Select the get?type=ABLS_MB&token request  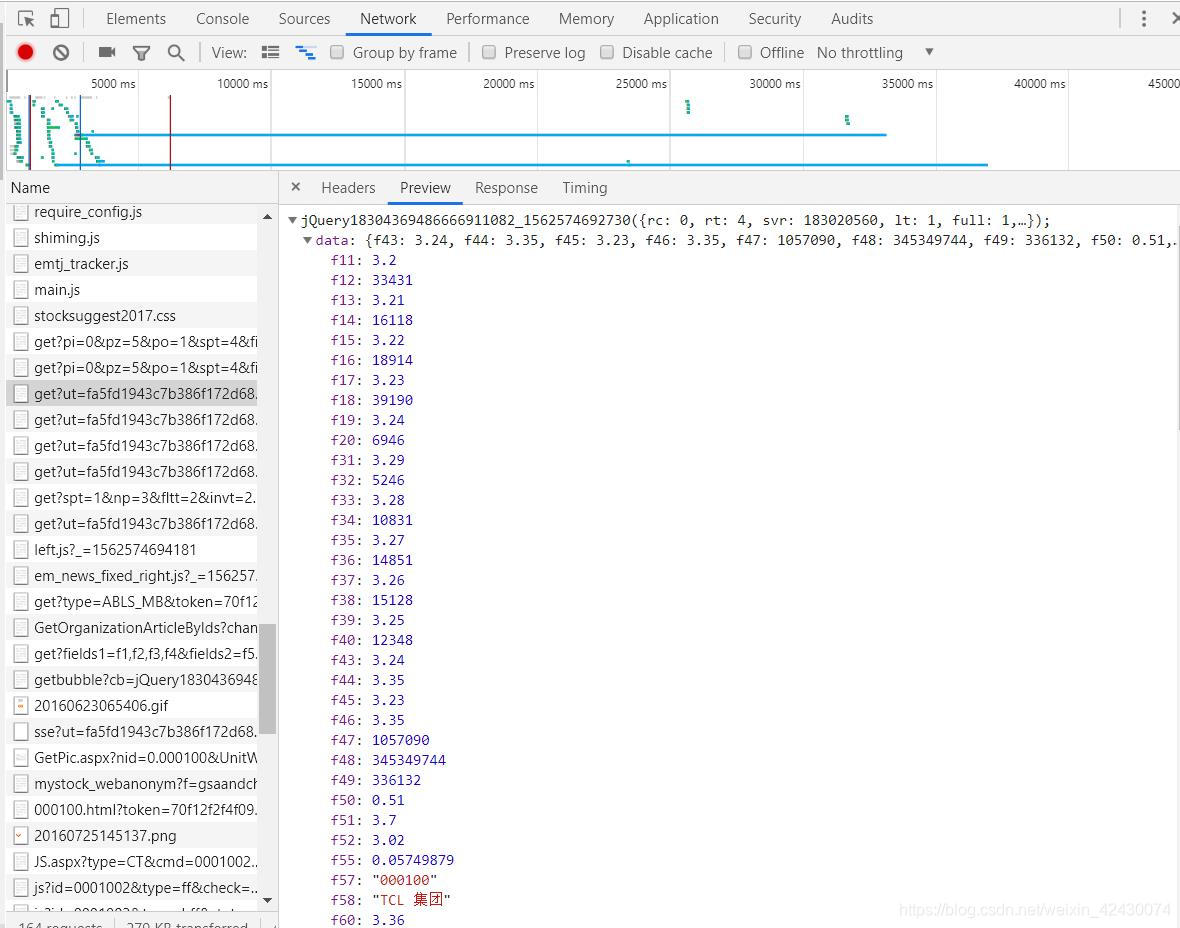pyautogui.click(x=132, y=602)
